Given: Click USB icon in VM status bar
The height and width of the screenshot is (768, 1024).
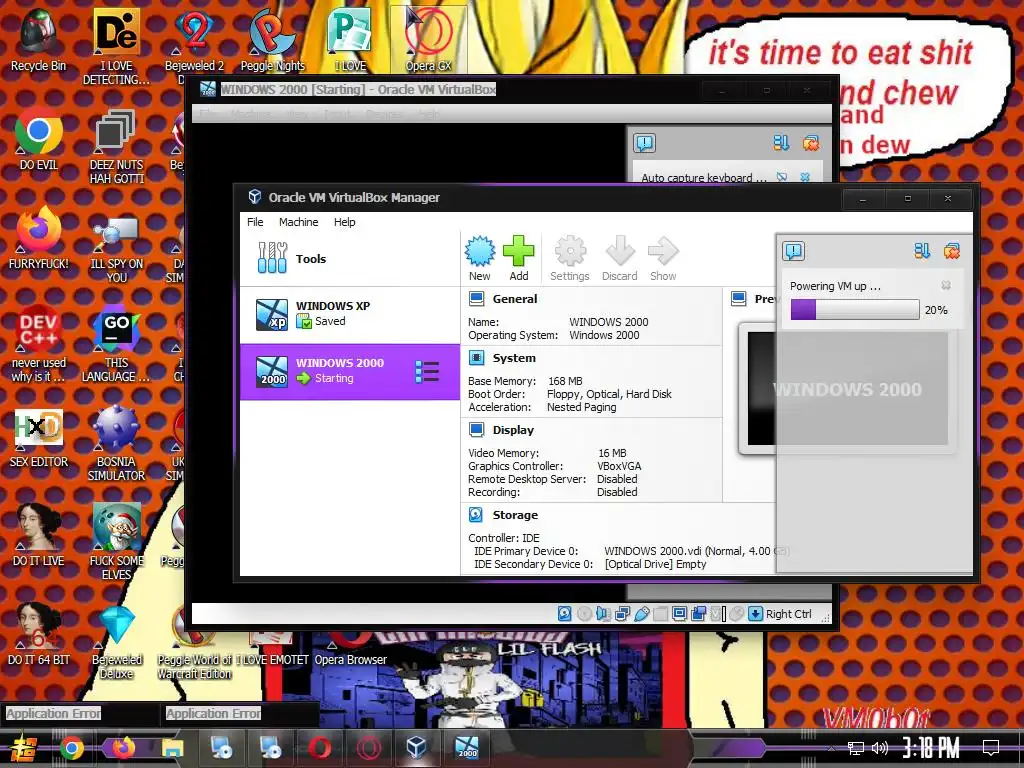Looking at the screenshot, I should click(641, 614).
